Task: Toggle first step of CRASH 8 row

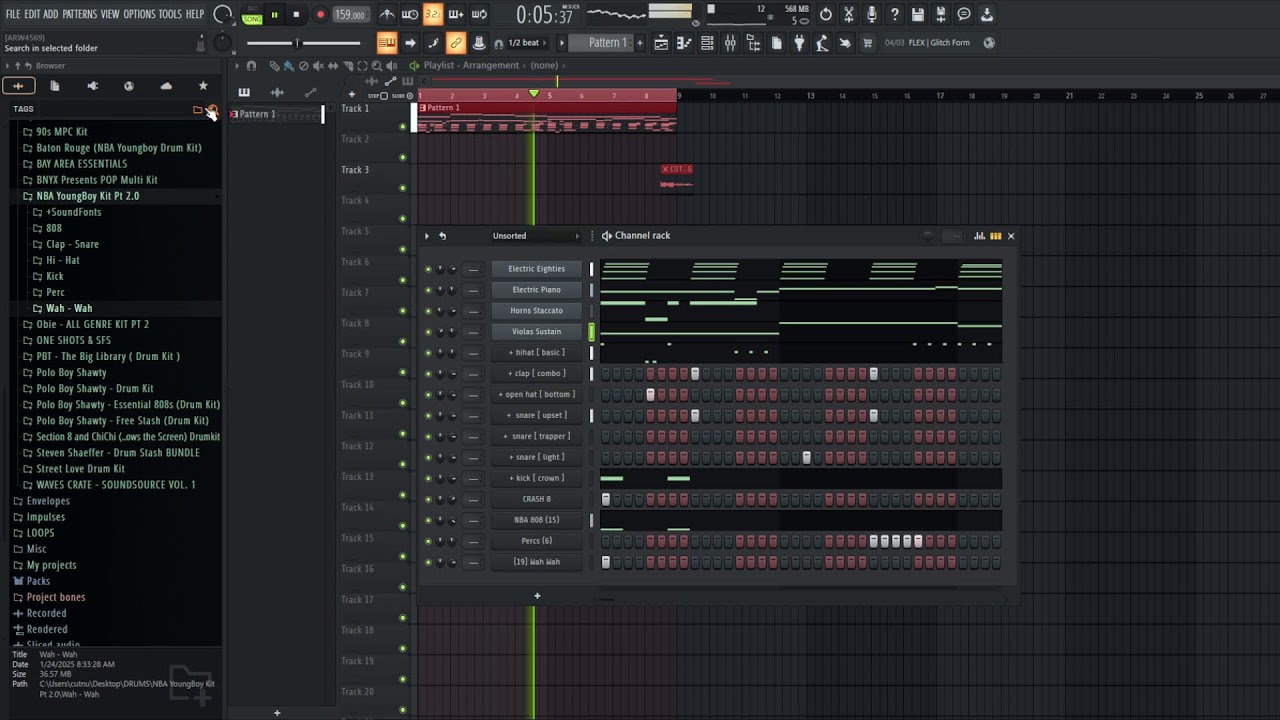Action: click(606, 499)
